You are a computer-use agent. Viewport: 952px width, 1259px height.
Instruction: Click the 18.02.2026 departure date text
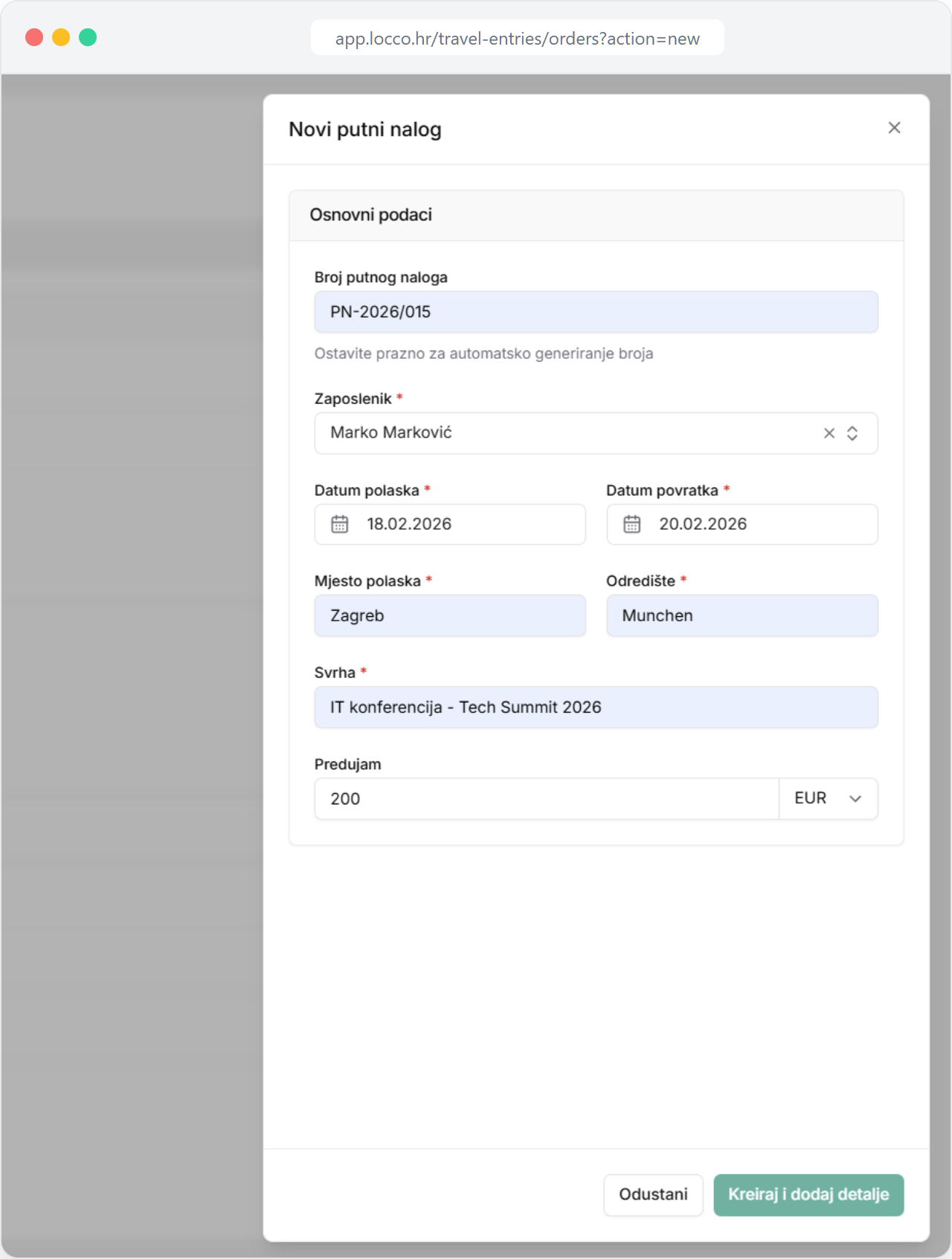[x=409, y=525]
